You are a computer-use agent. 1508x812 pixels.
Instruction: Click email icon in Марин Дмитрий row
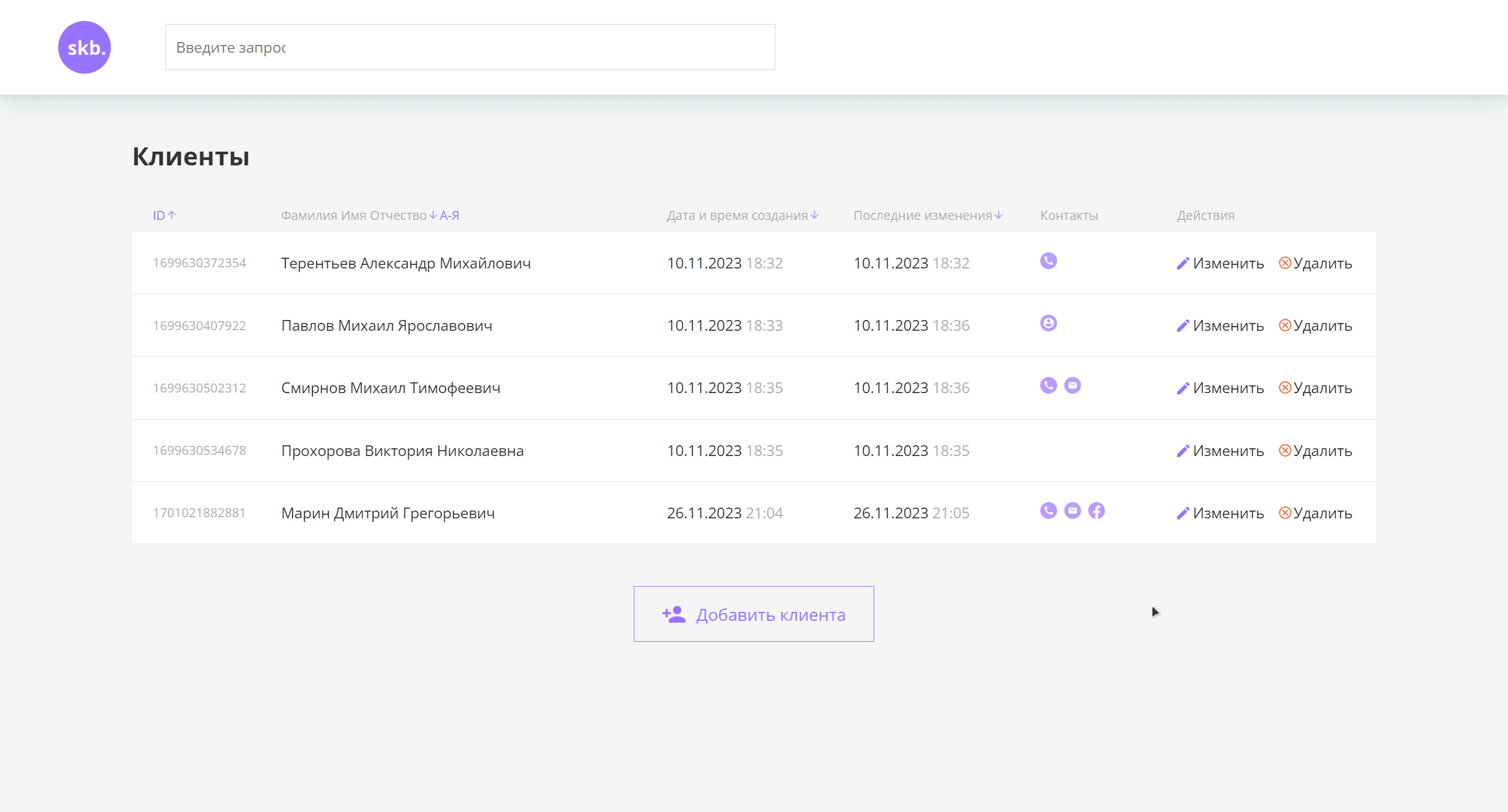tap(1072, 511)
